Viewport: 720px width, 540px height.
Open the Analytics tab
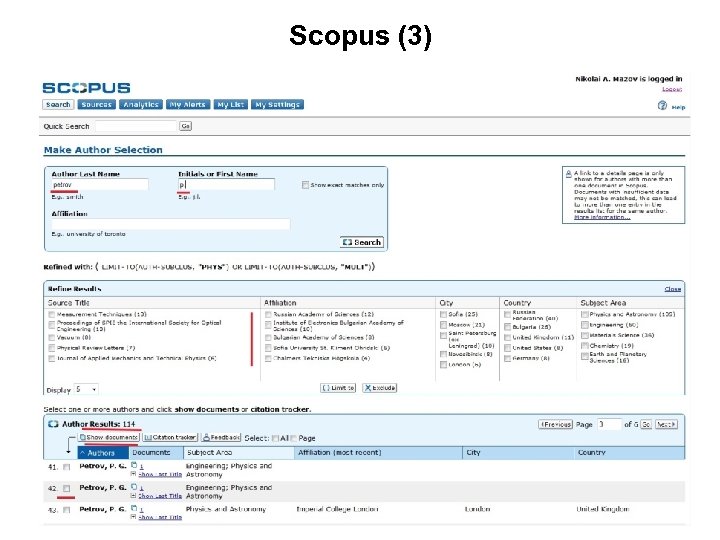141,105
